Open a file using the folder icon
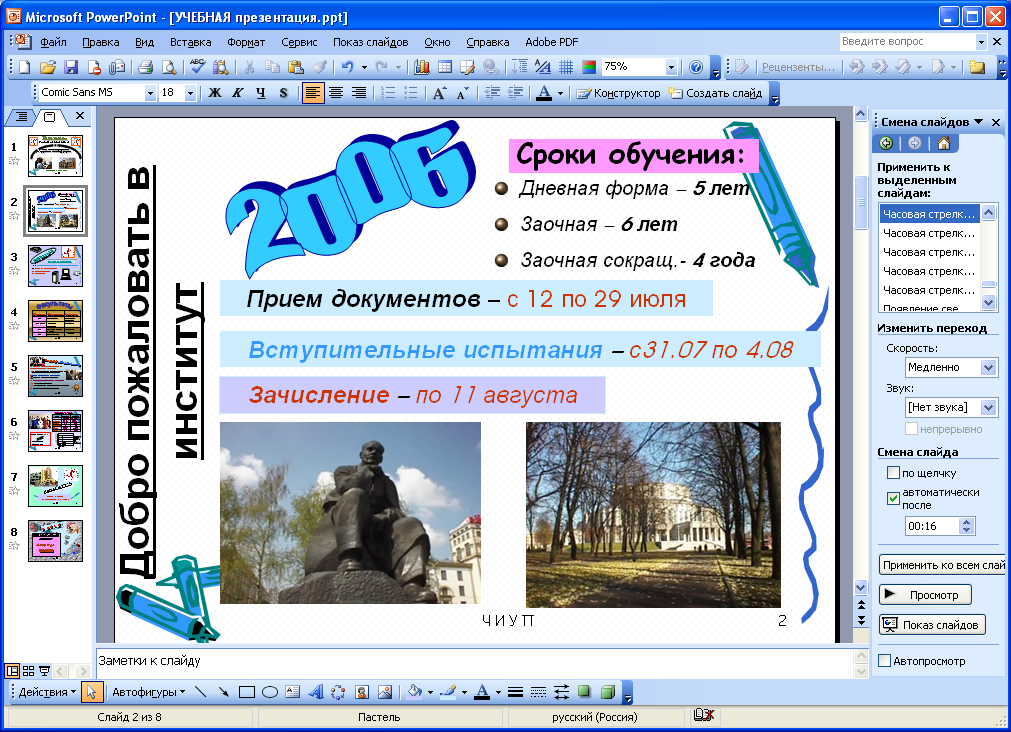This screenshot has width=1011, height=732. coord(47,67)
